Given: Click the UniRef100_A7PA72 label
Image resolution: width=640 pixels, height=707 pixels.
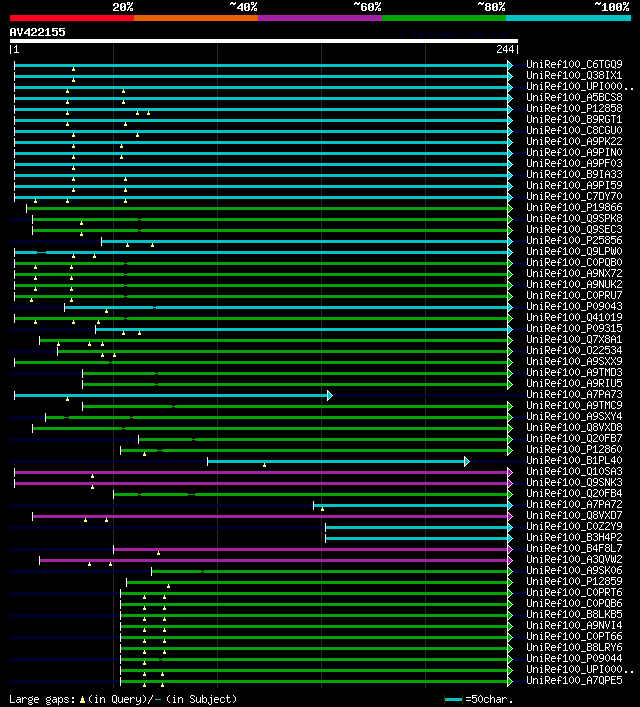Looking at the screenshot, I should [574, 505].
